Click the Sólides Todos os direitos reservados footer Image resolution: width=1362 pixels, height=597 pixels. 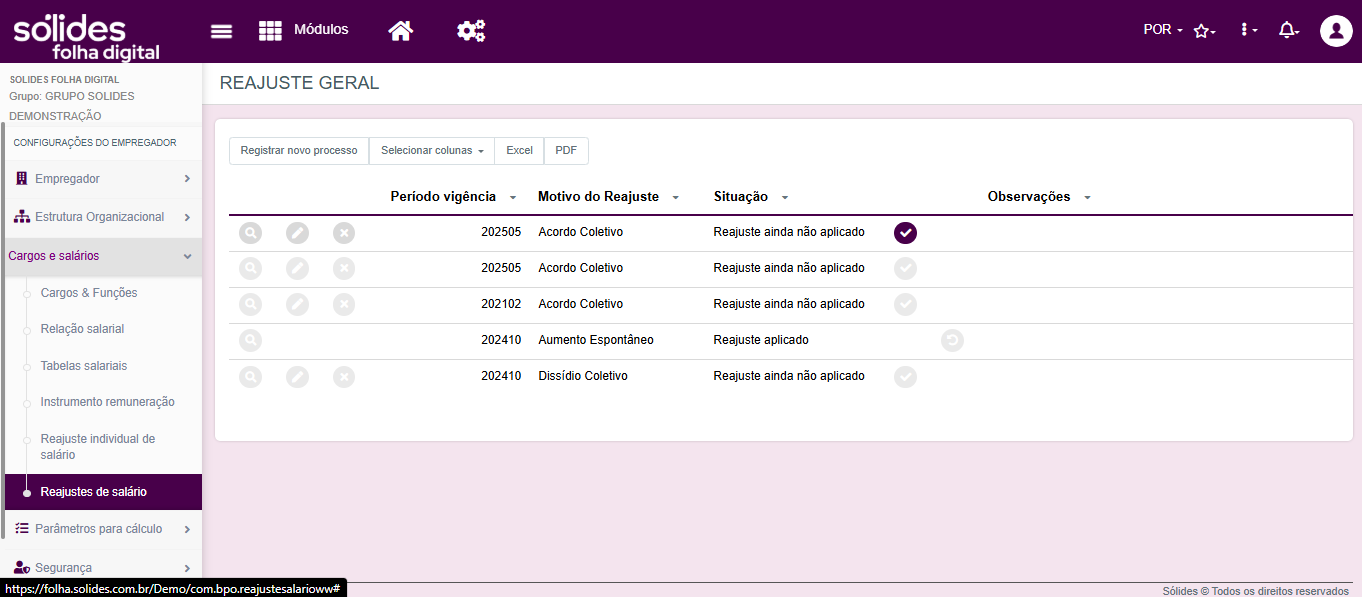pyautogui.click(x=1255, y=591)
